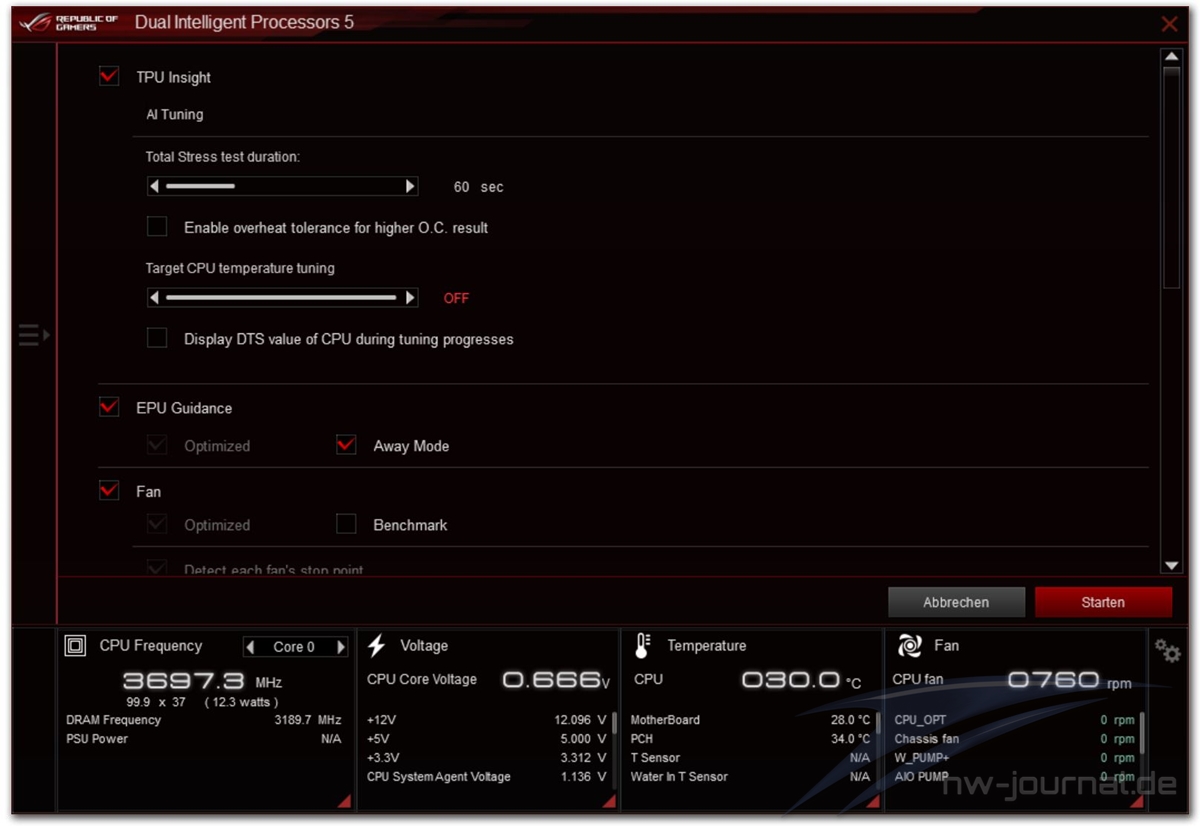Image resolution: width=1200 pixels, height=826 pixels.
Task: Click the MotherBoard 28.0 °C row
Action: [750, 720]
